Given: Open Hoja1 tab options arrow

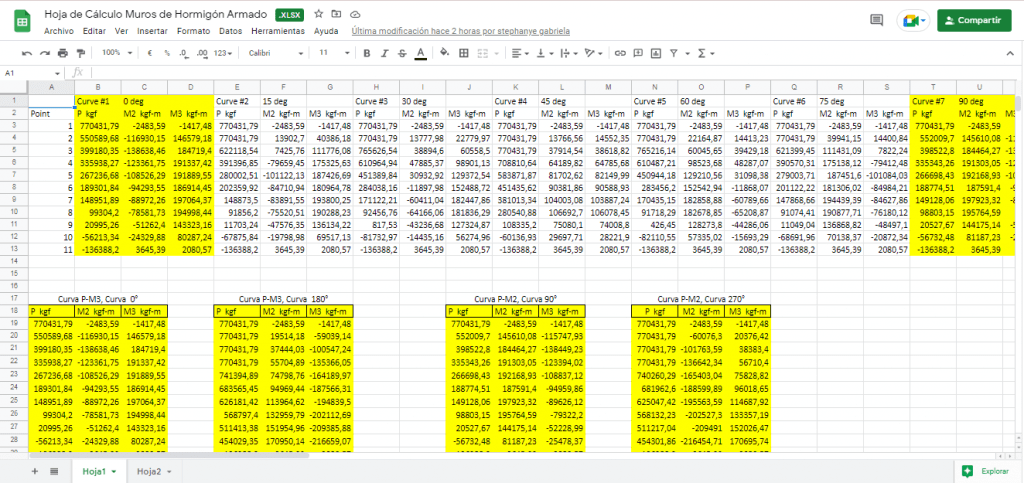Looking at the screenshot, I should [114, 471].
